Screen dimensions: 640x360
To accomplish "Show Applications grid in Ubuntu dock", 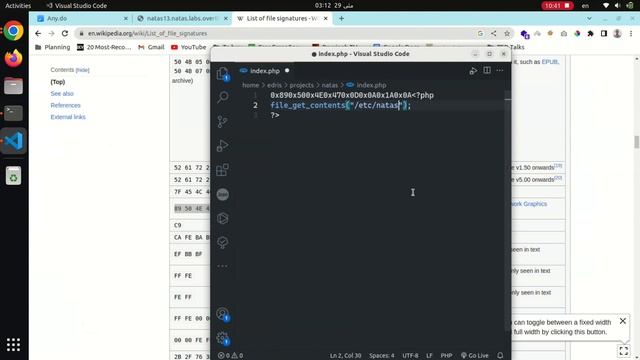I will tap(13, 344).
